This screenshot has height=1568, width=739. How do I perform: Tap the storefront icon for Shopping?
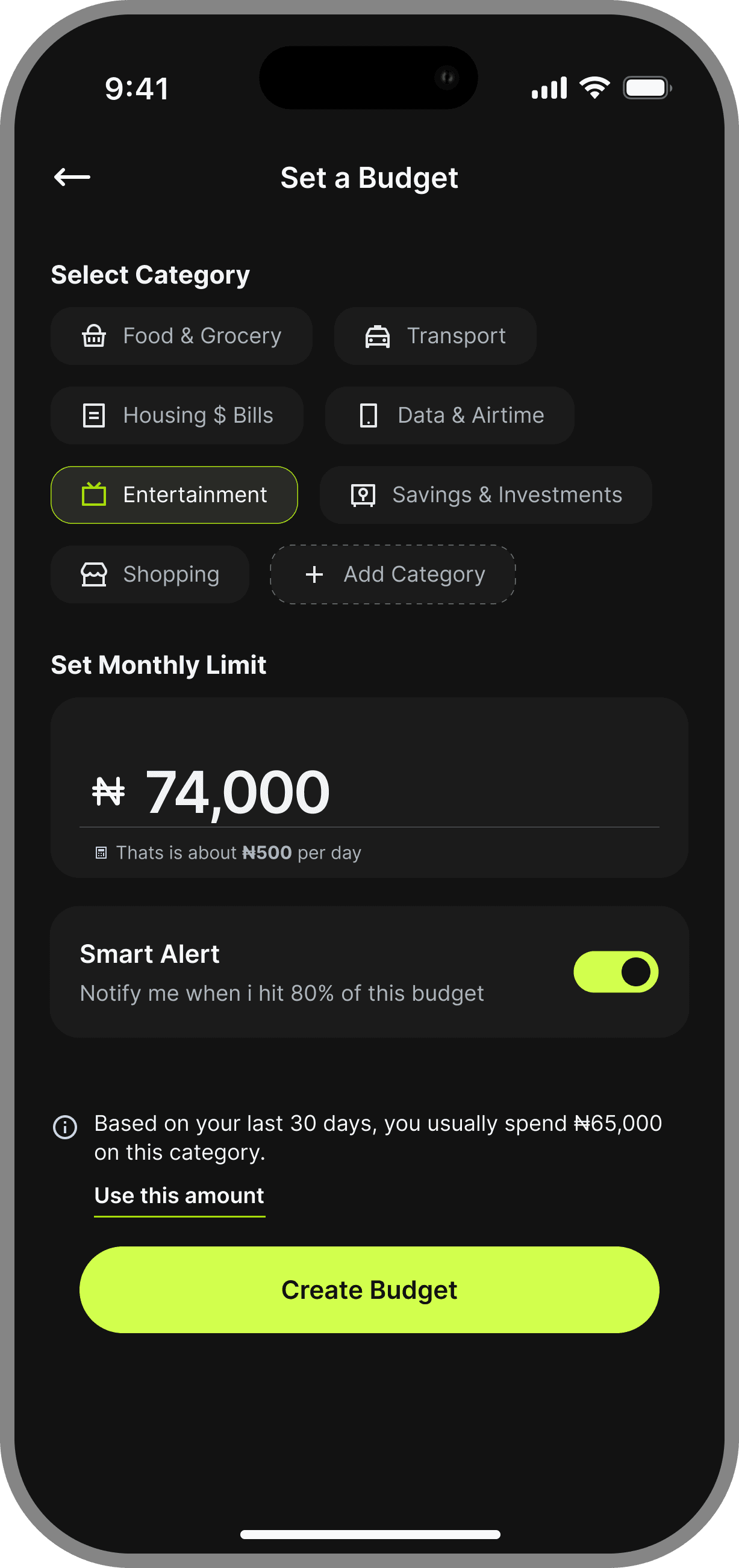click(94, 574)
